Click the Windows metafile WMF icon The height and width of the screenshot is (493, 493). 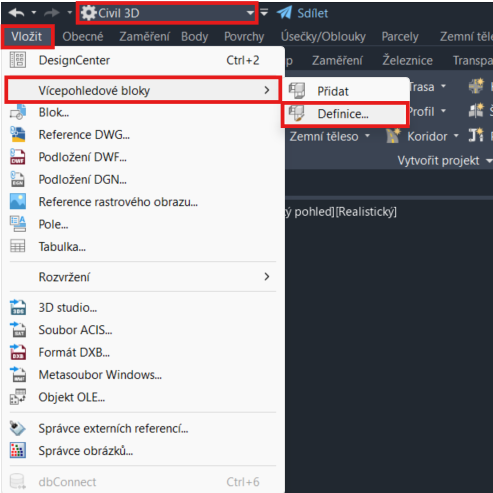click(18, 374)
